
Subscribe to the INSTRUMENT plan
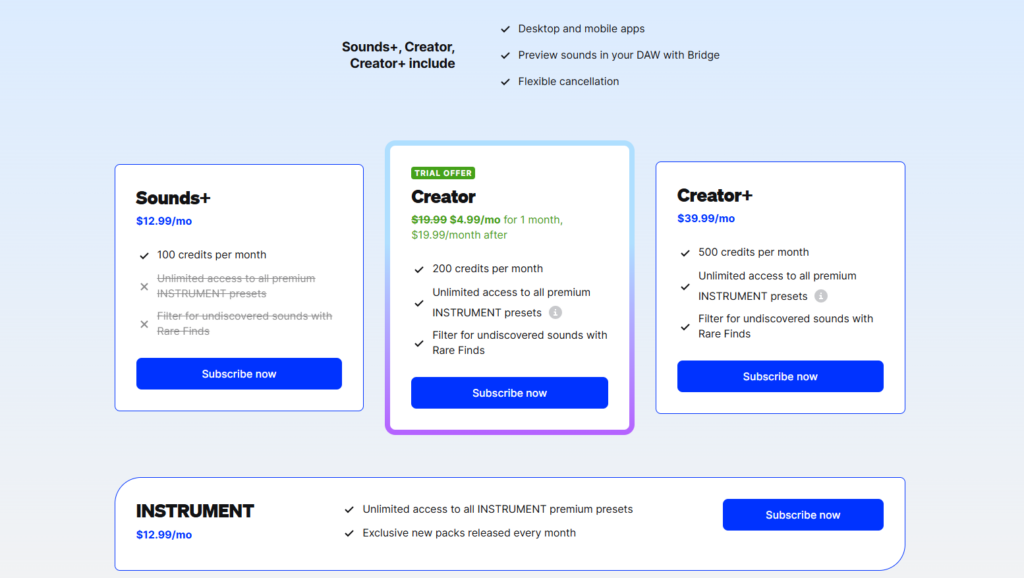click(803, 515)
